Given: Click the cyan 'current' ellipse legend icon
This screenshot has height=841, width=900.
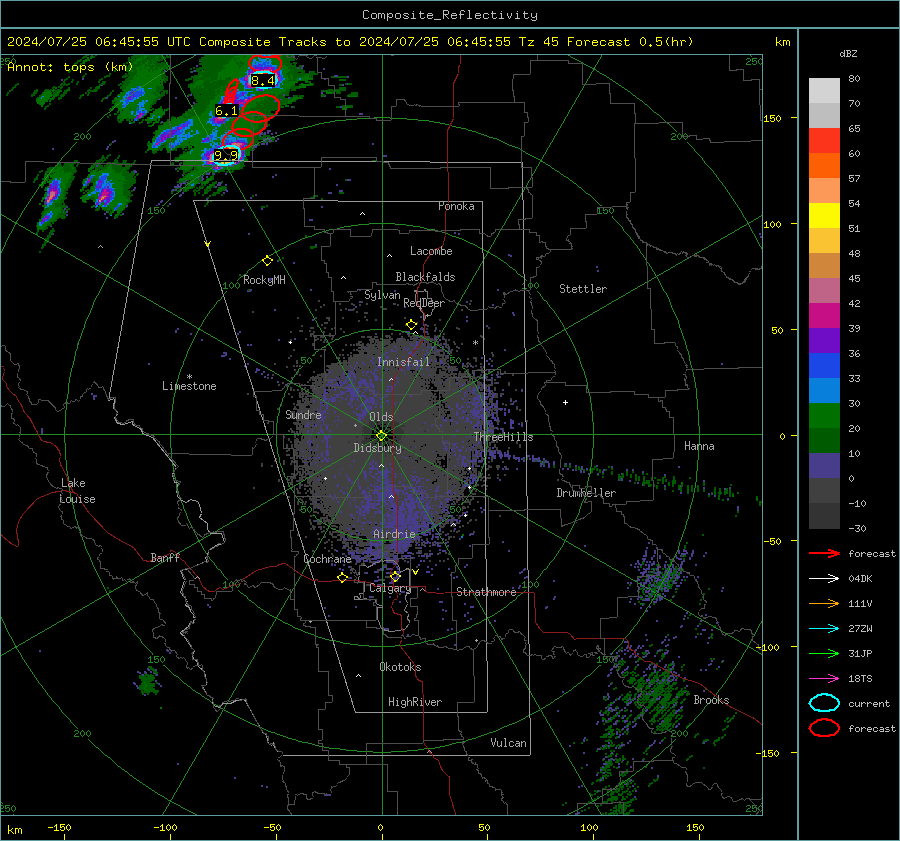Looking at the screenshot, I should (824, 703).
